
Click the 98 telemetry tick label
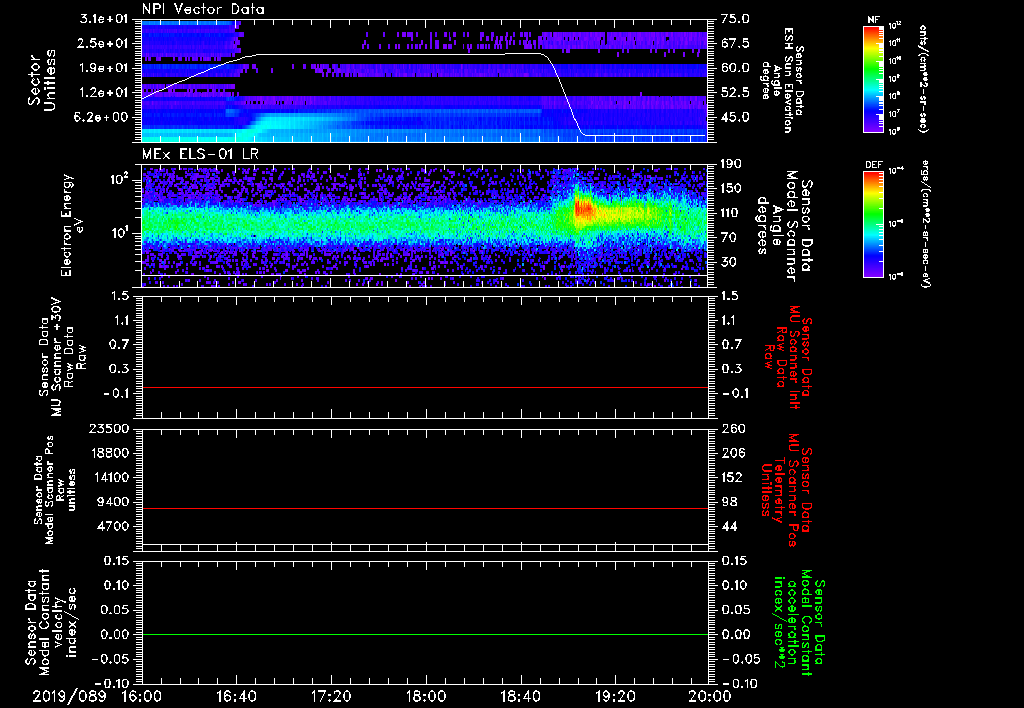(729, 502)
